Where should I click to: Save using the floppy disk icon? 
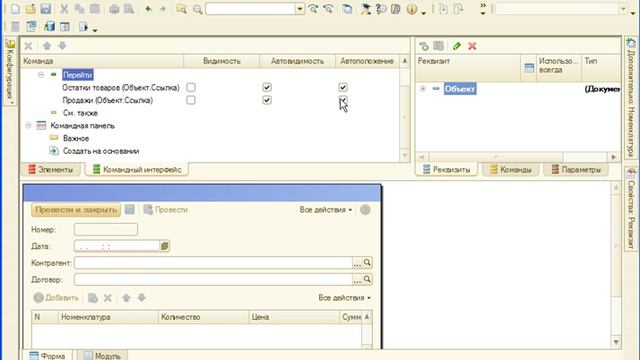(x=45, y=9)
